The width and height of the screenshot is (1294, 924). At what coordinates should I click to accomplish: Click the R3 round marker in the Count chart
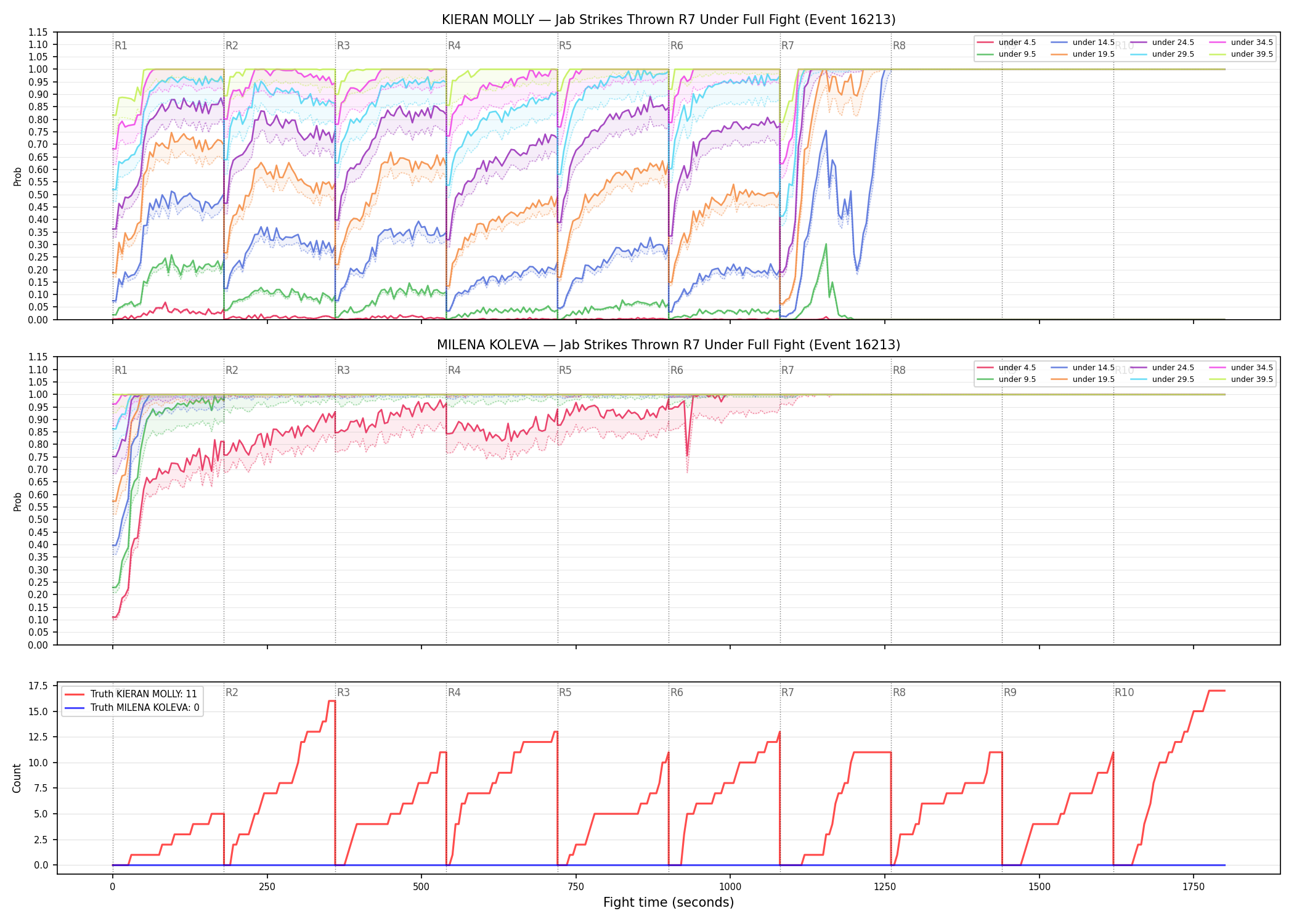(x=343, y=692)
